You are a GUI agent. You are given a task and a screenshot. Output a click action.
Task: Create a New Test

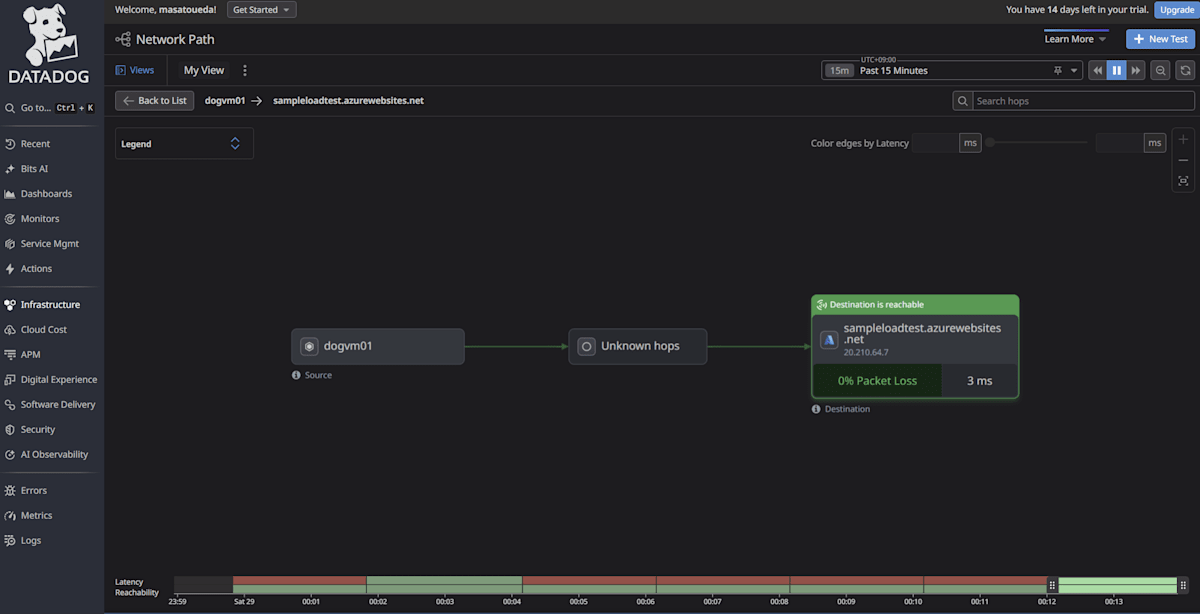[1161, 39]
